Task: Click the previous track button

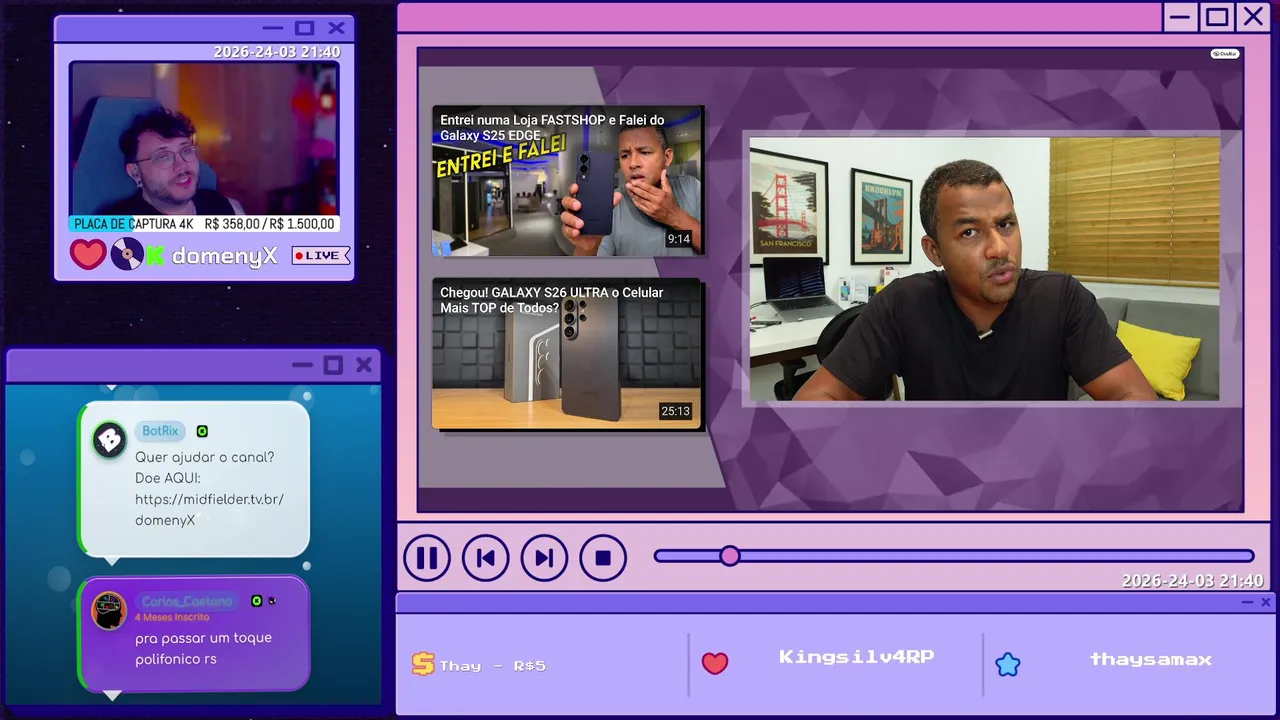Action: click(x=486, y=558)
